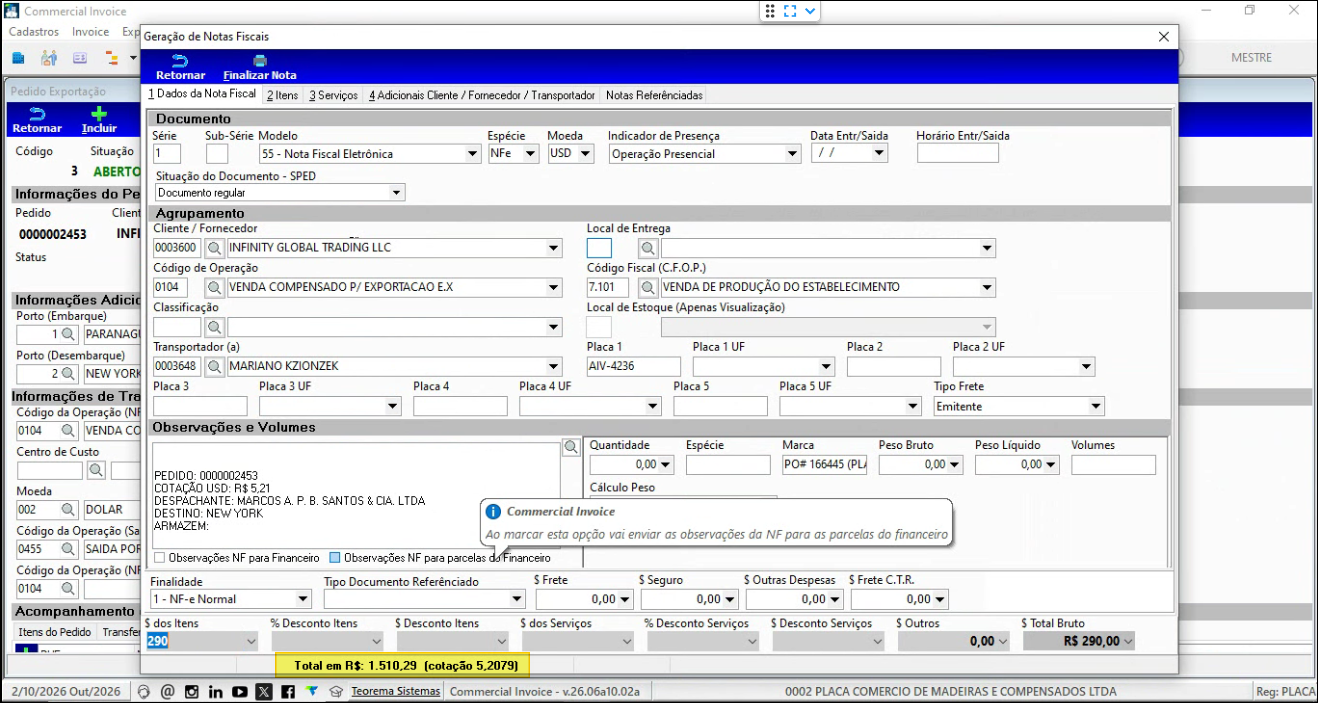1318x703 pixels.
Task: Open the observations text search magnifier
Action: [x=570, y=447]
